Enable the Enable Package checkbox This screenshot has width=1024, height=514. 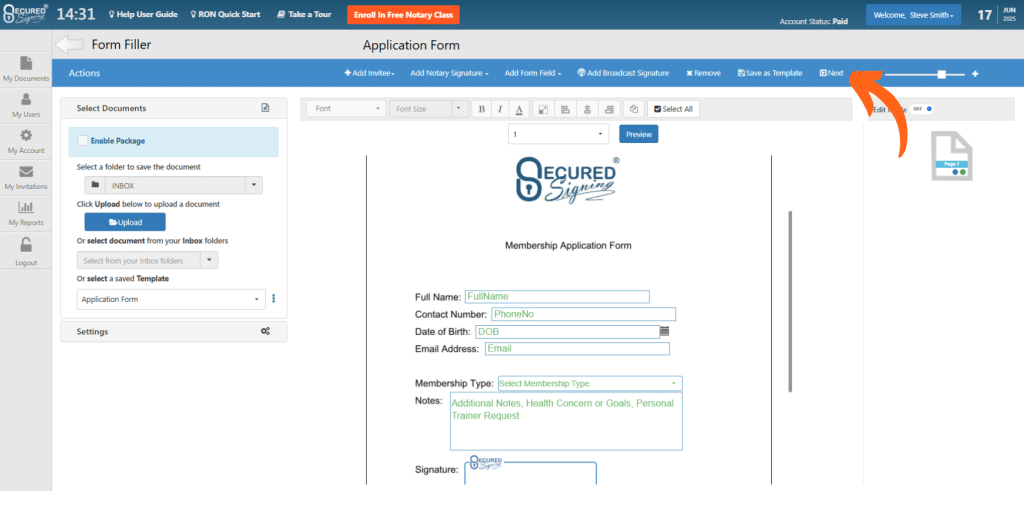point(83,140)
